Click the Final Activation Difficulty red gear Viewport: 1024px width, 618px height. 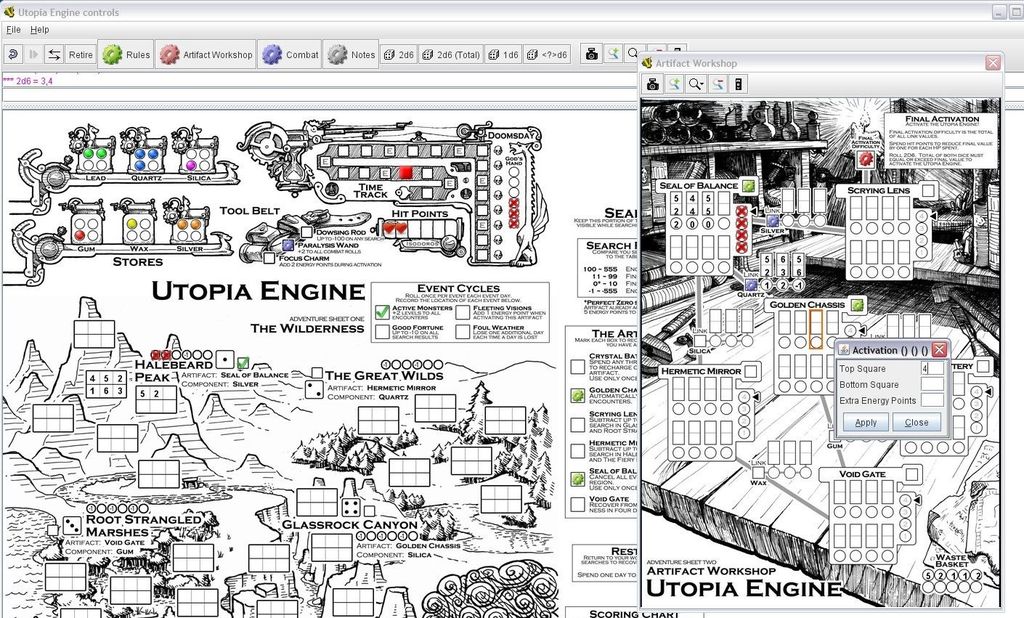click(866, 157)
